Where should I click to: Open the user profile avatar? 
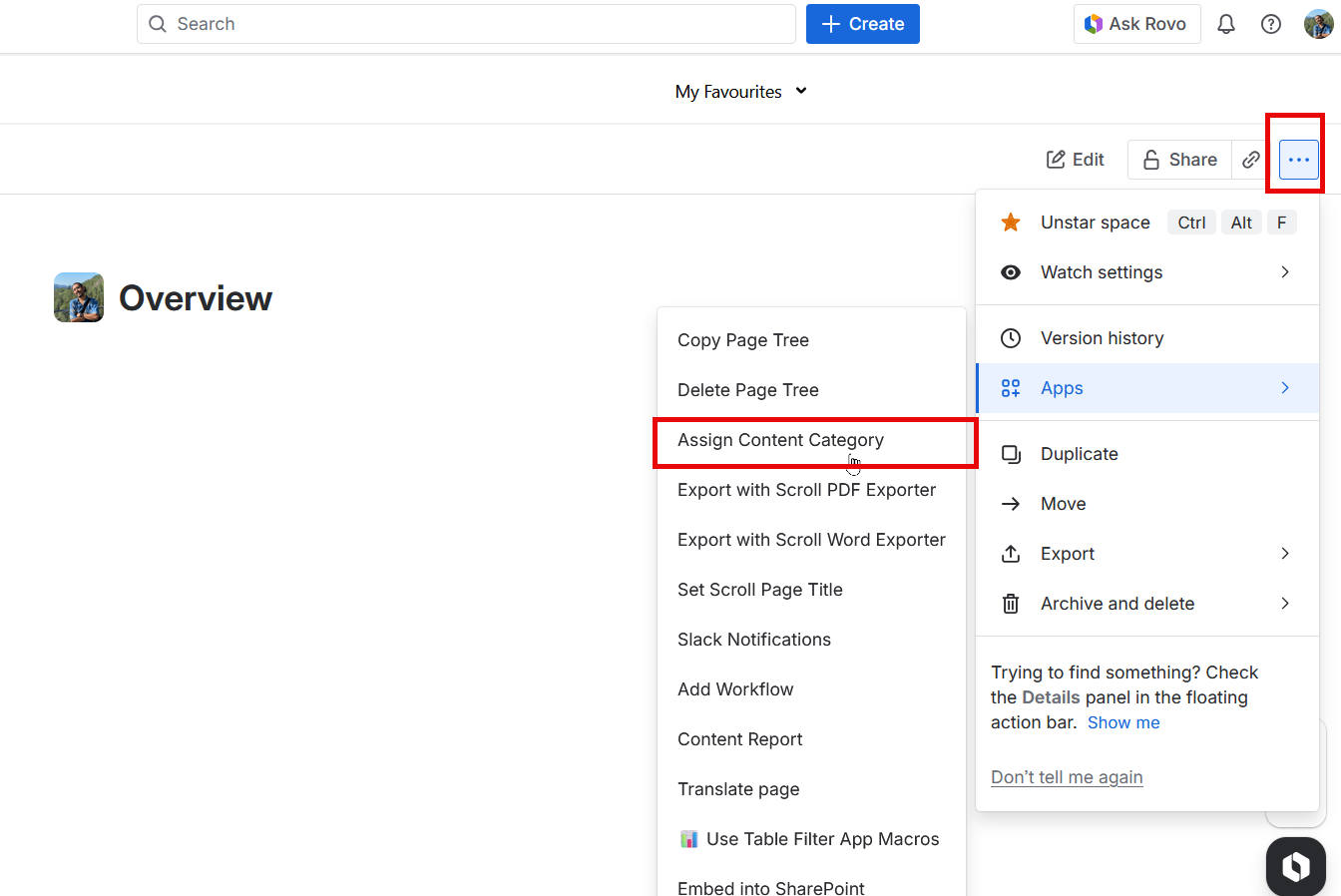point(1319,24)
